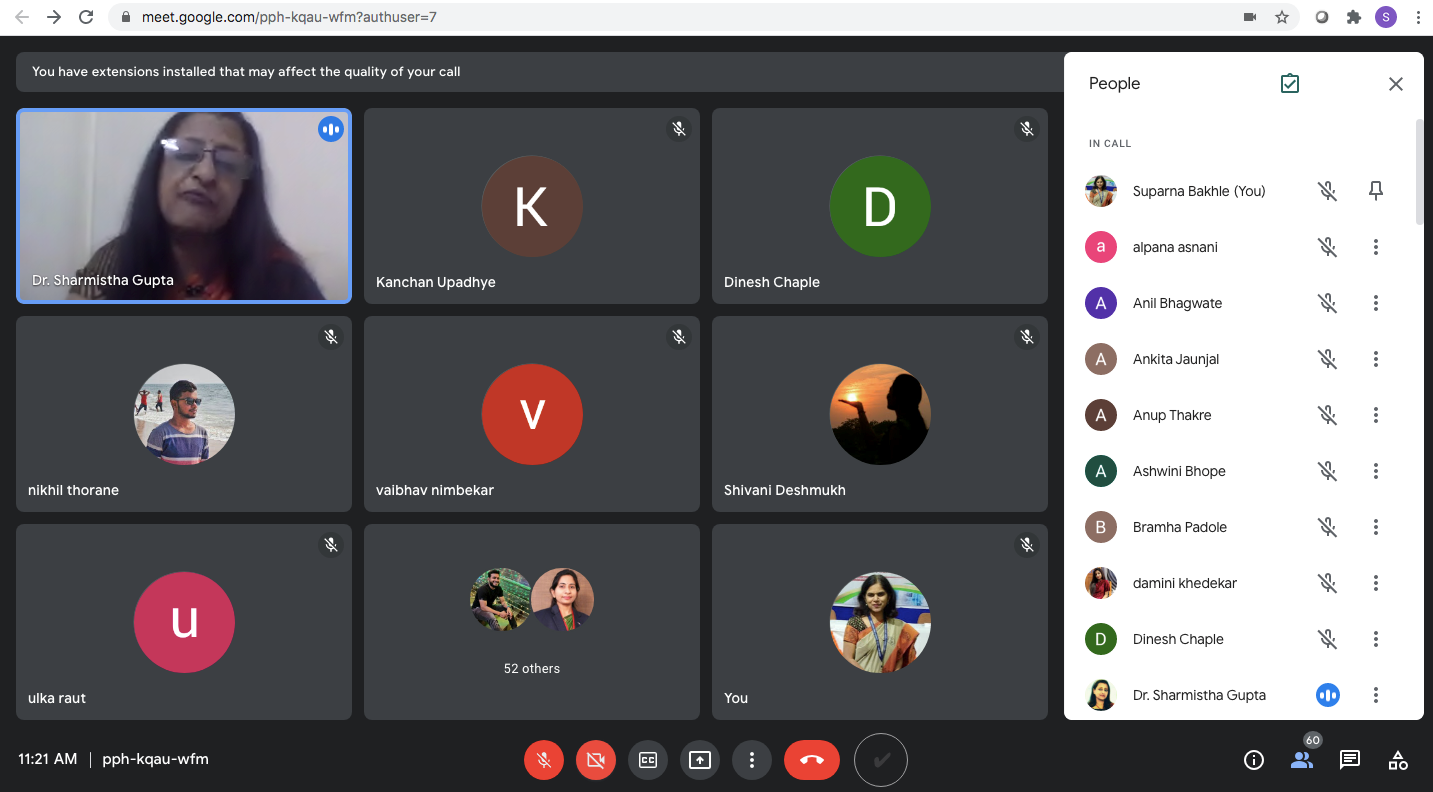Image resolution: width=1433 pixels, height=792 pixels.
Task: Toggle the camera on/off button
Action: pyautogui.click(x=596, y=760)
